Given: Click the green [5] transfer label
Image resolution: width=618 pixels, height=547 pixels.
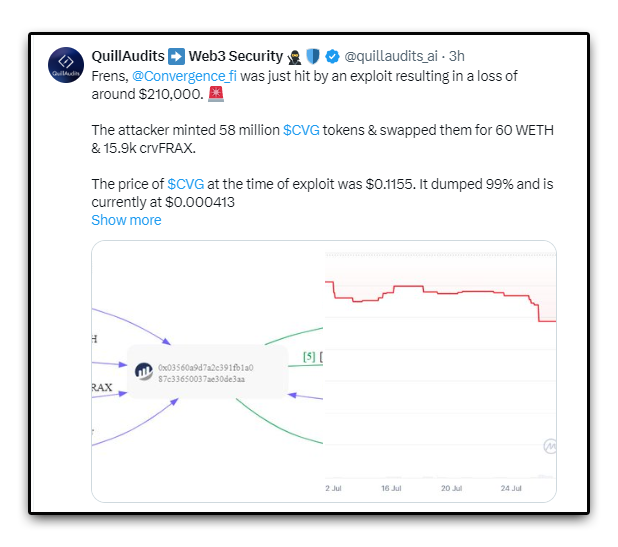Looking at the screenshot, I should 309,357.
